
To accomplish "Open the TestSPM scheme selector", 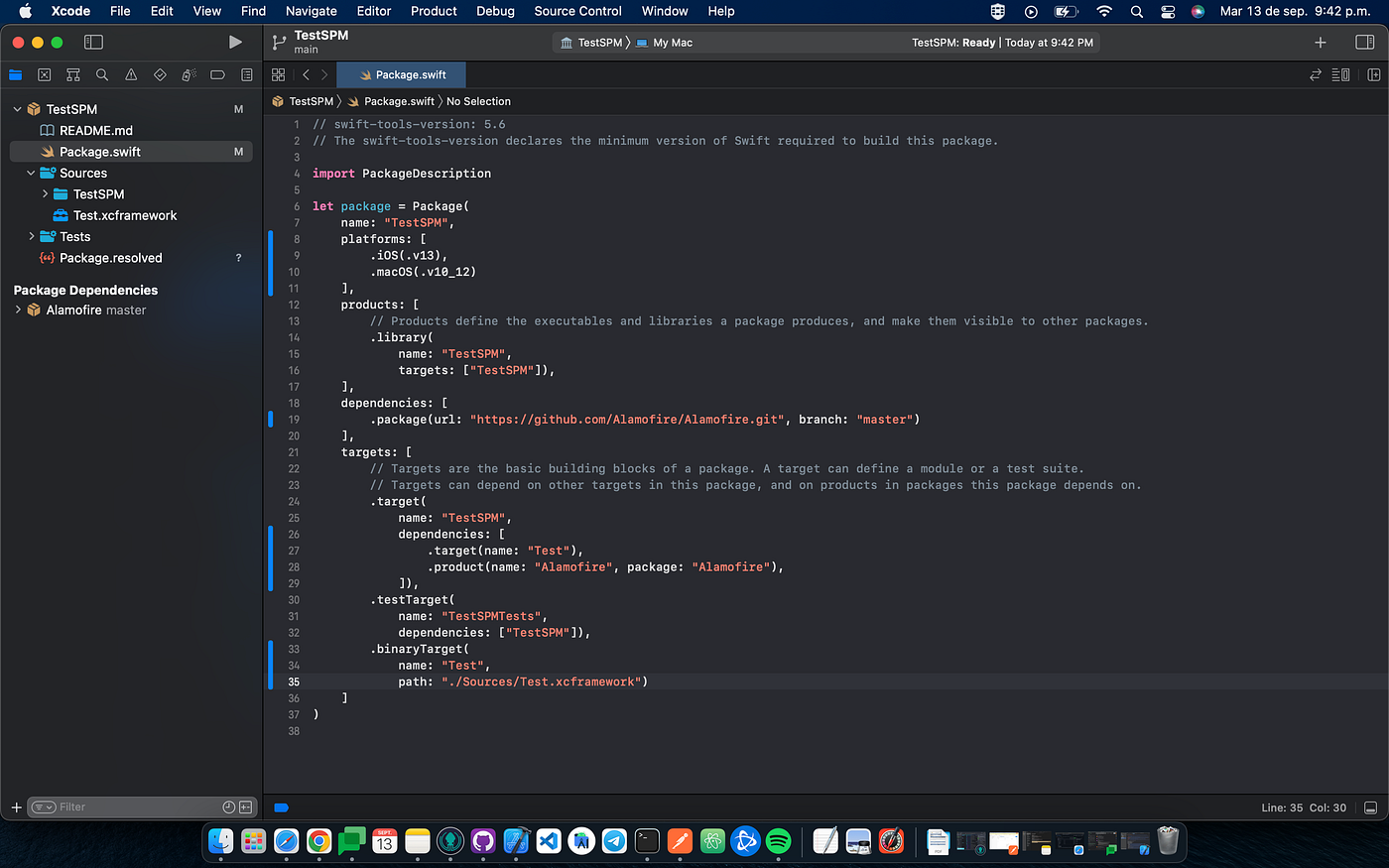I will (x=591, y=43).
